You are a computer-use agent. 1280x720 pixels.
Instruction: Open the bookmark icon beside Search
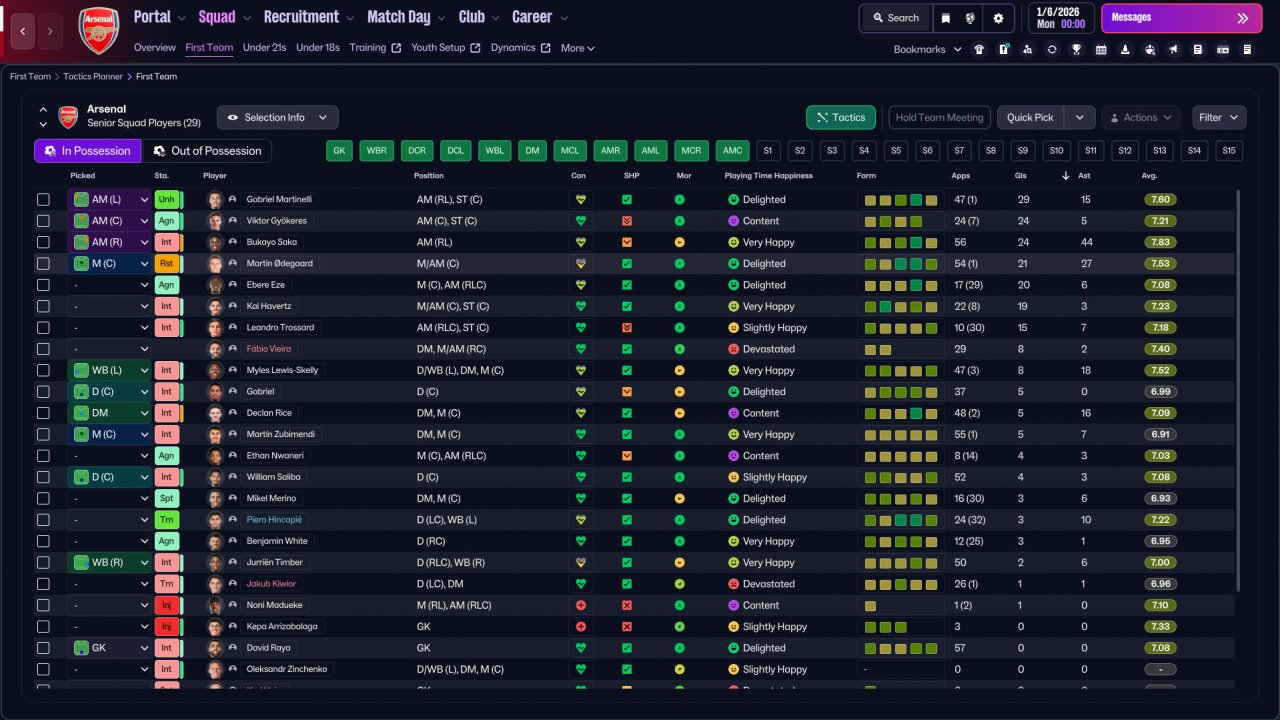click(x=945, y=18)
